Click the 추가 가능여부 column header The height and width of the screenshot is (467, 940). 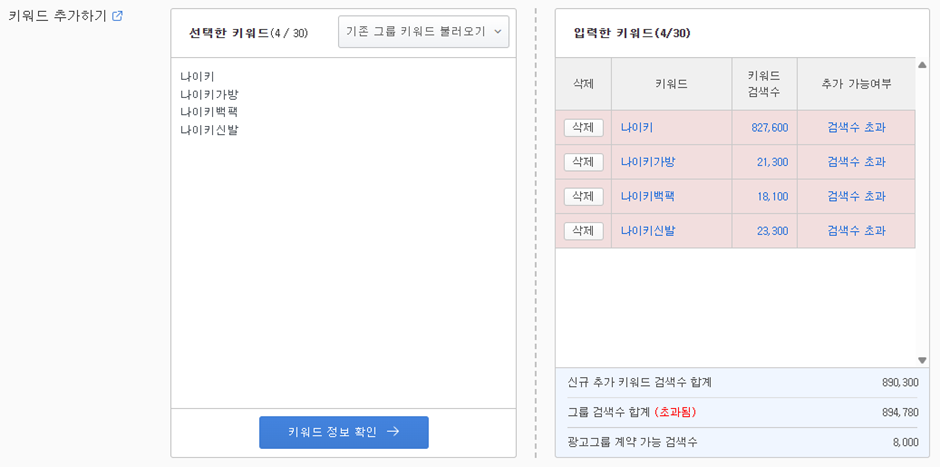[856, 84]
